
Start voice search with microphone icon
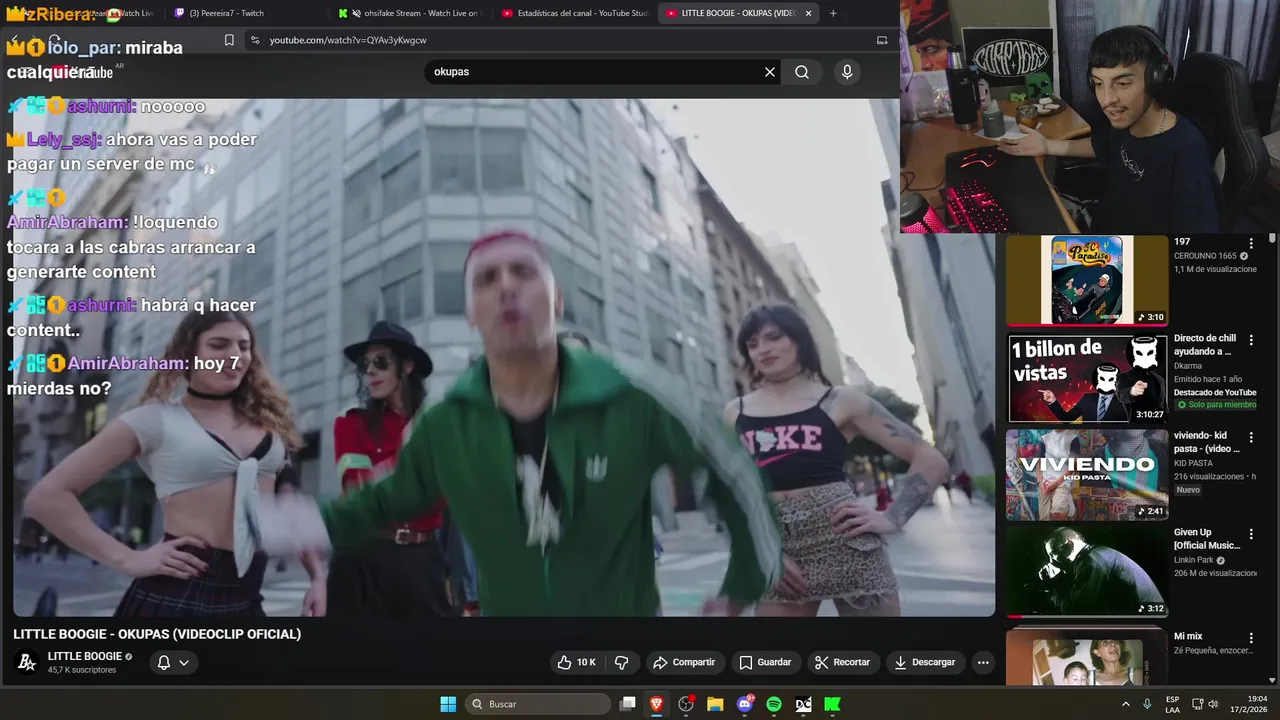[847, 72]
